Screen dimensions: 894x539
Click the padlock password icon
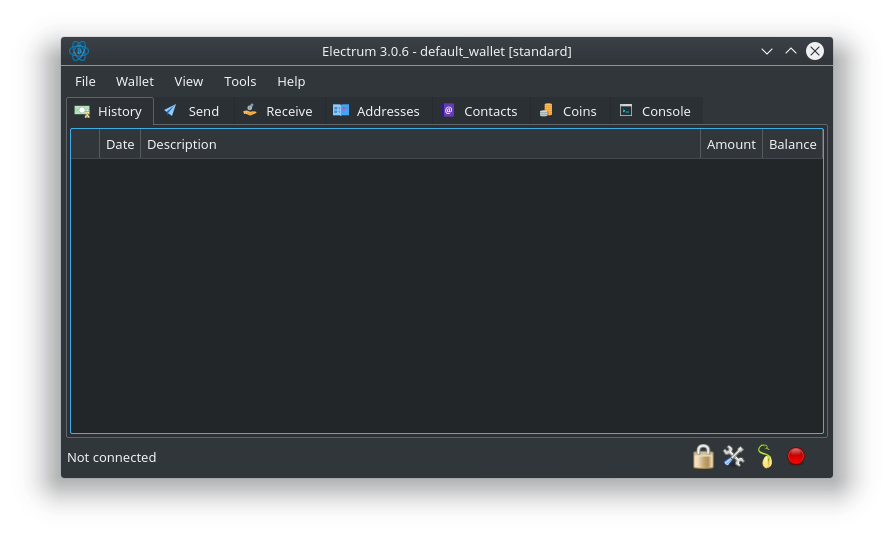tap(703, 457)
